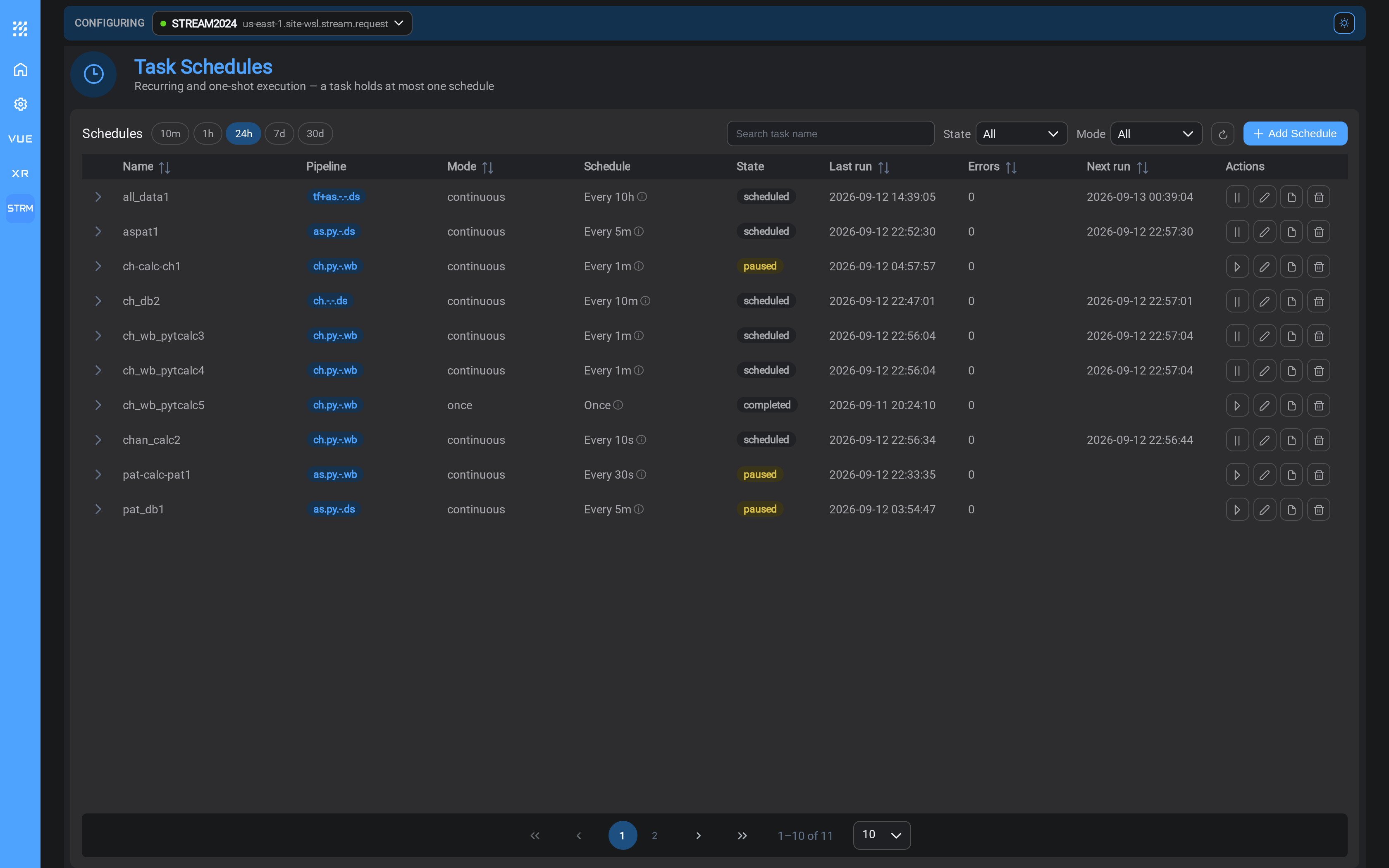The height and width of the screenshot is (868, 1389).
Task: Expand the all_data1 row
Action: (x=98, y=197)
